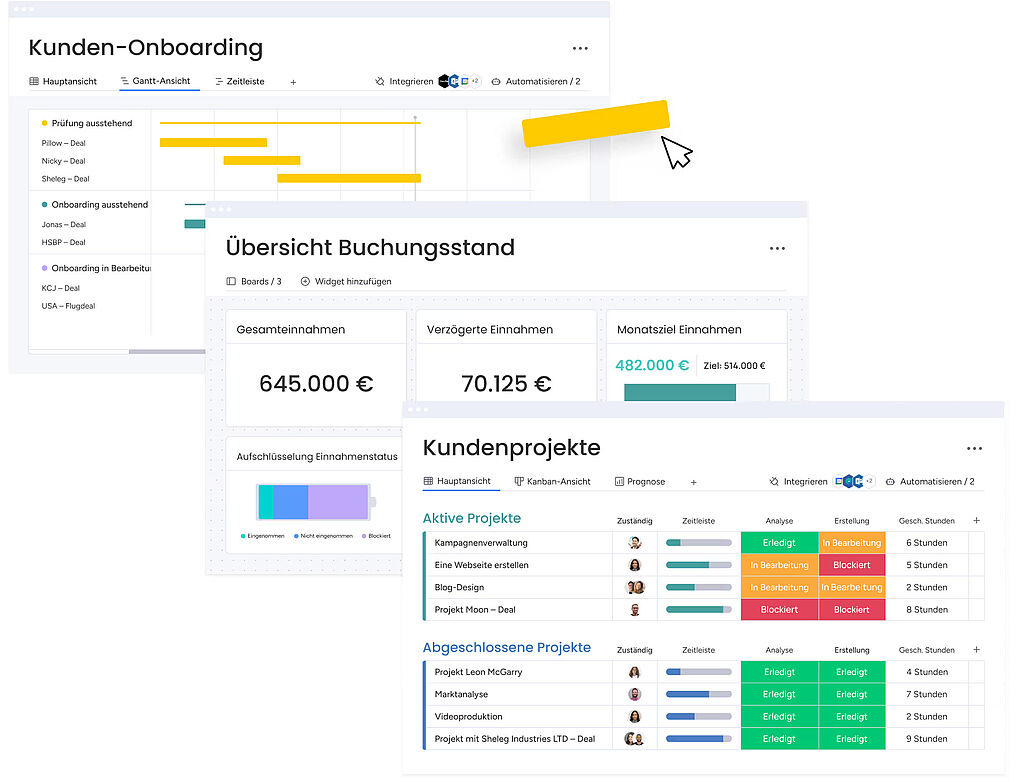Click assignee avatar for Kampagnenverwaltung
Viewport: 1020px width, 782px height.
[x=634, y=543]
